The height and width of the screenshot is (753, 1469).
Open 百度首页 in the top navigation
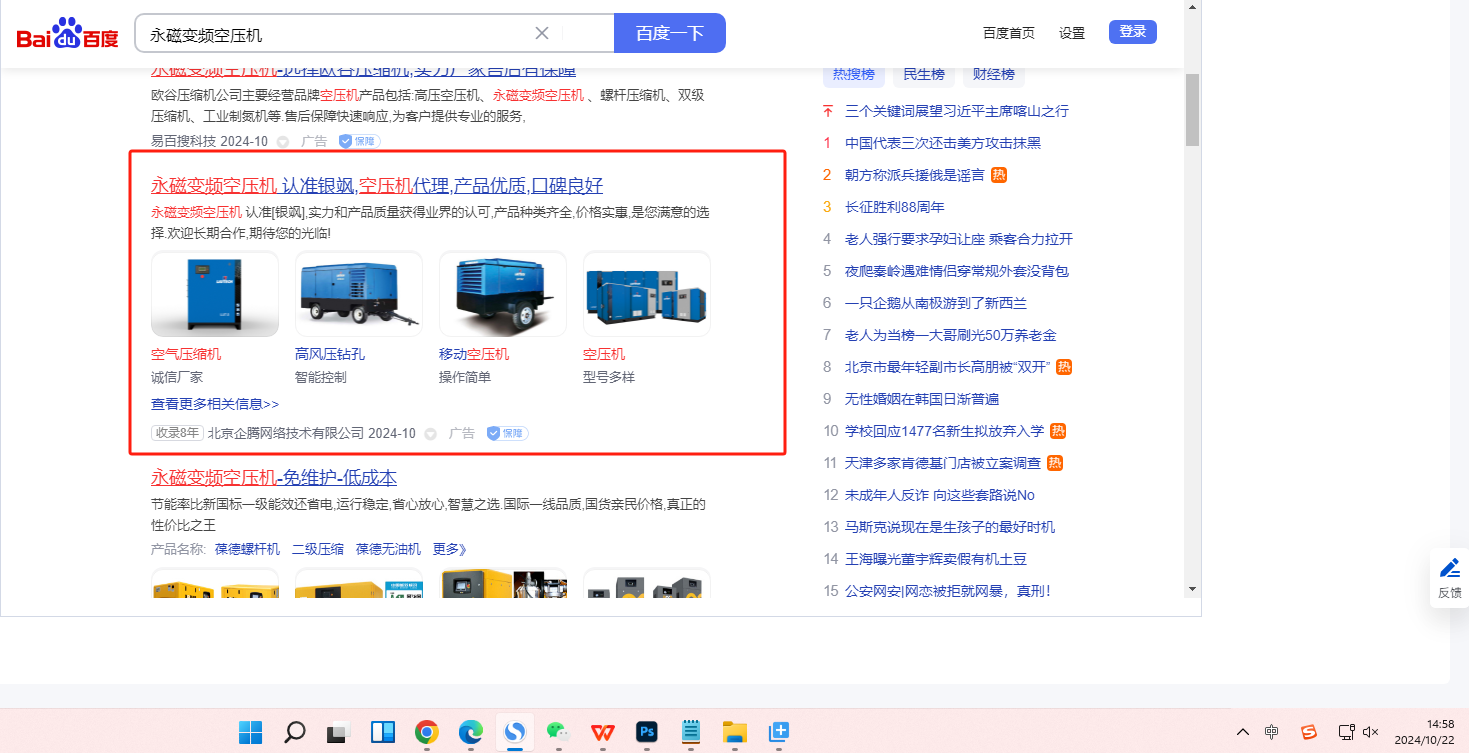click(1009, 33)
